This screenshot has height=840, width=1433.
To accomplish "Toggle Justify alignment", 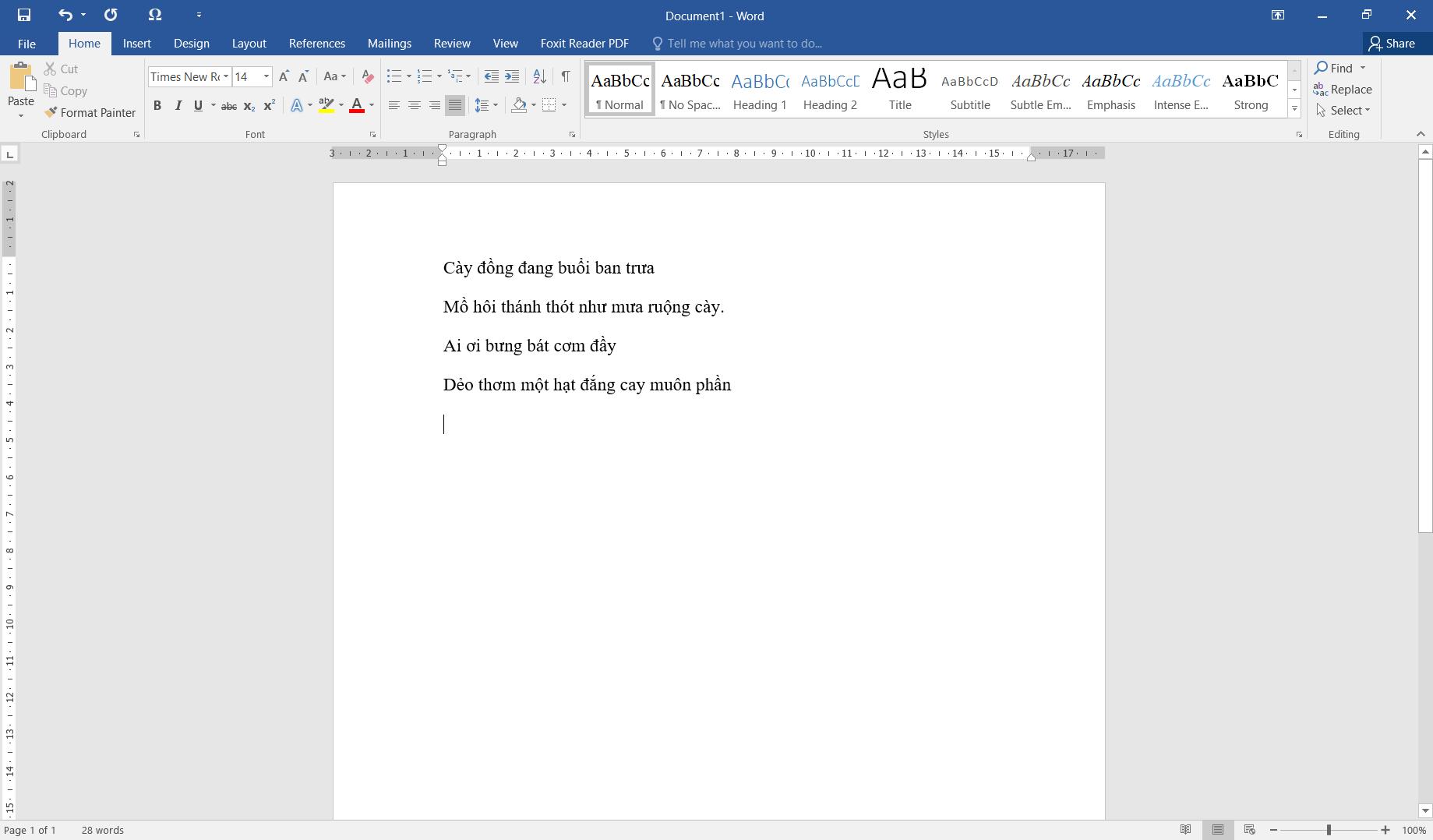I will point(455,105).
